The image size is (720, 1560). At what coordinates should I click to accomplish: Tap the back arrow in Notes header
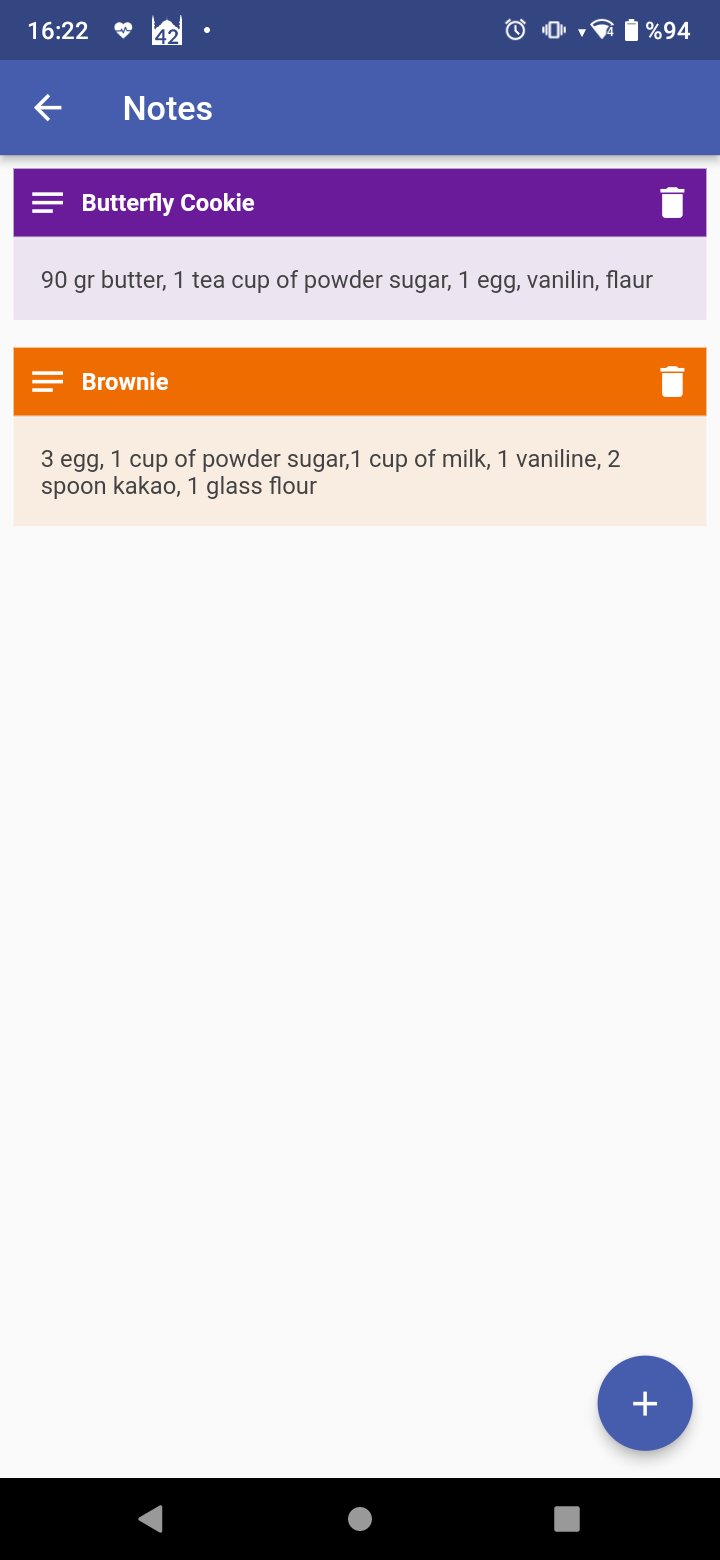coord(48,108)
